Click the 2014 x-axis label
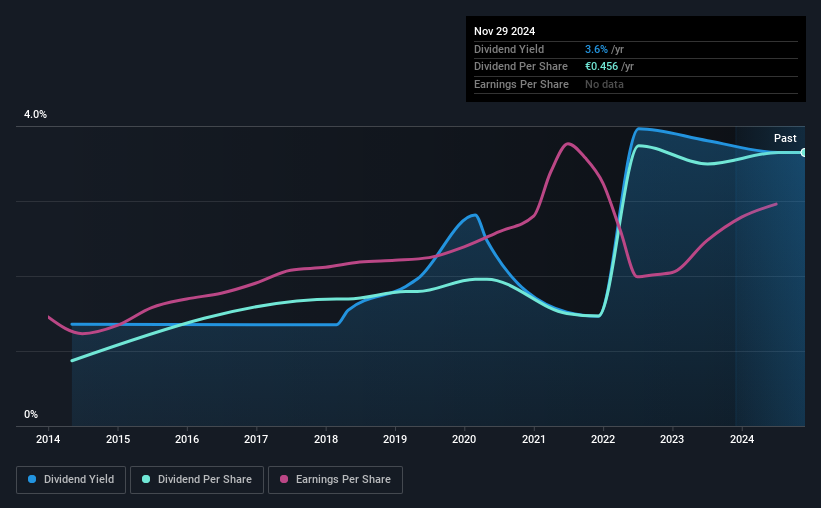821x508 pixels. pos(48,439)
